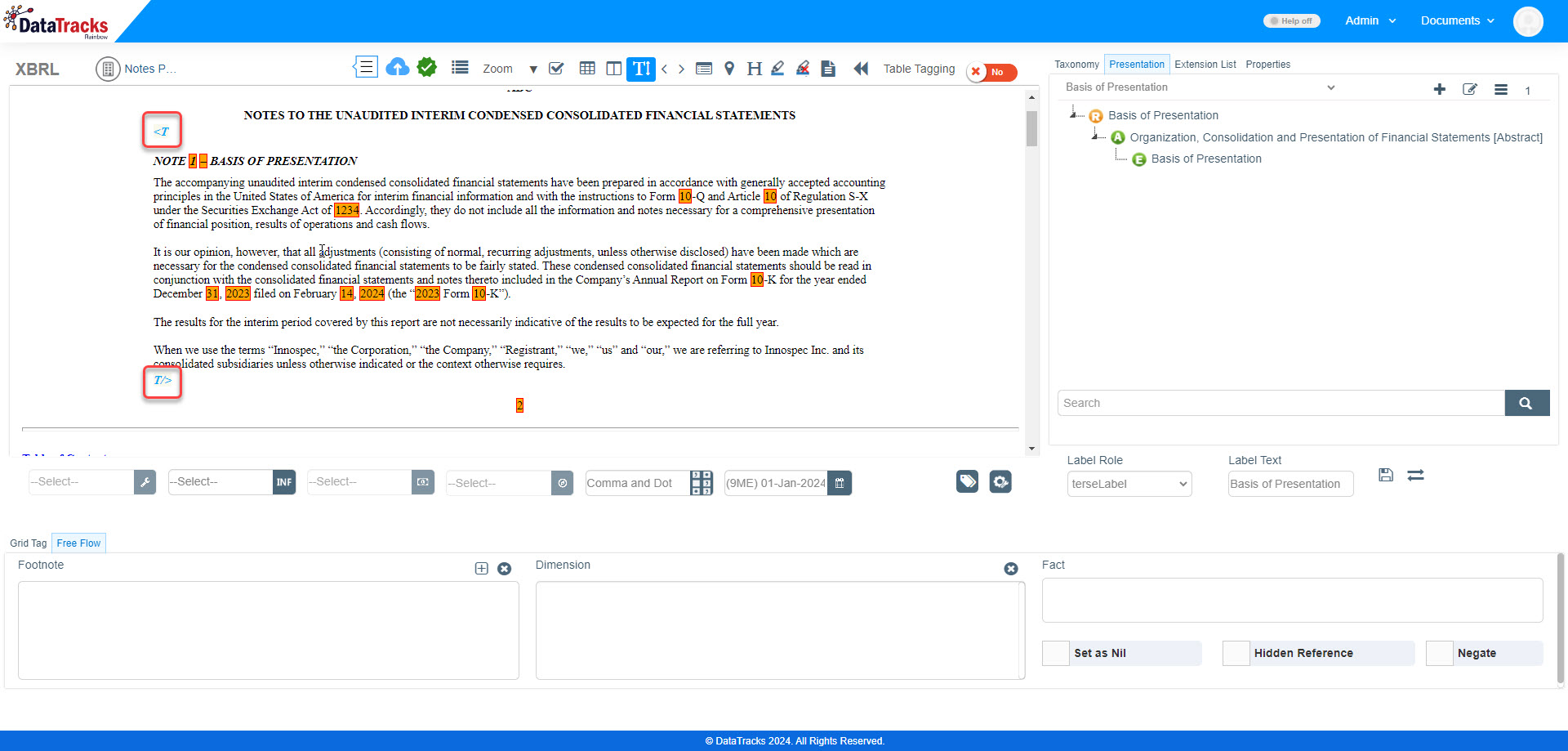Select the highlighter pen tool
Image resolution: width=1568 pixels, height=751 pixels.
click(x=777, y=69)
